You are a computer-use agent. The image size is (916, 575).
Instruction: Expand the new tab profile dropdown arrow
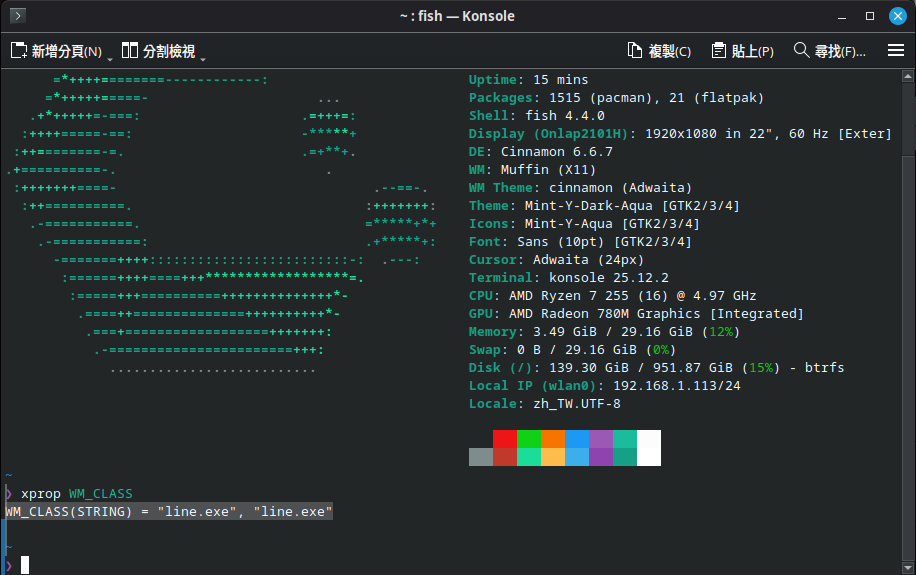[x=110, y=58]
